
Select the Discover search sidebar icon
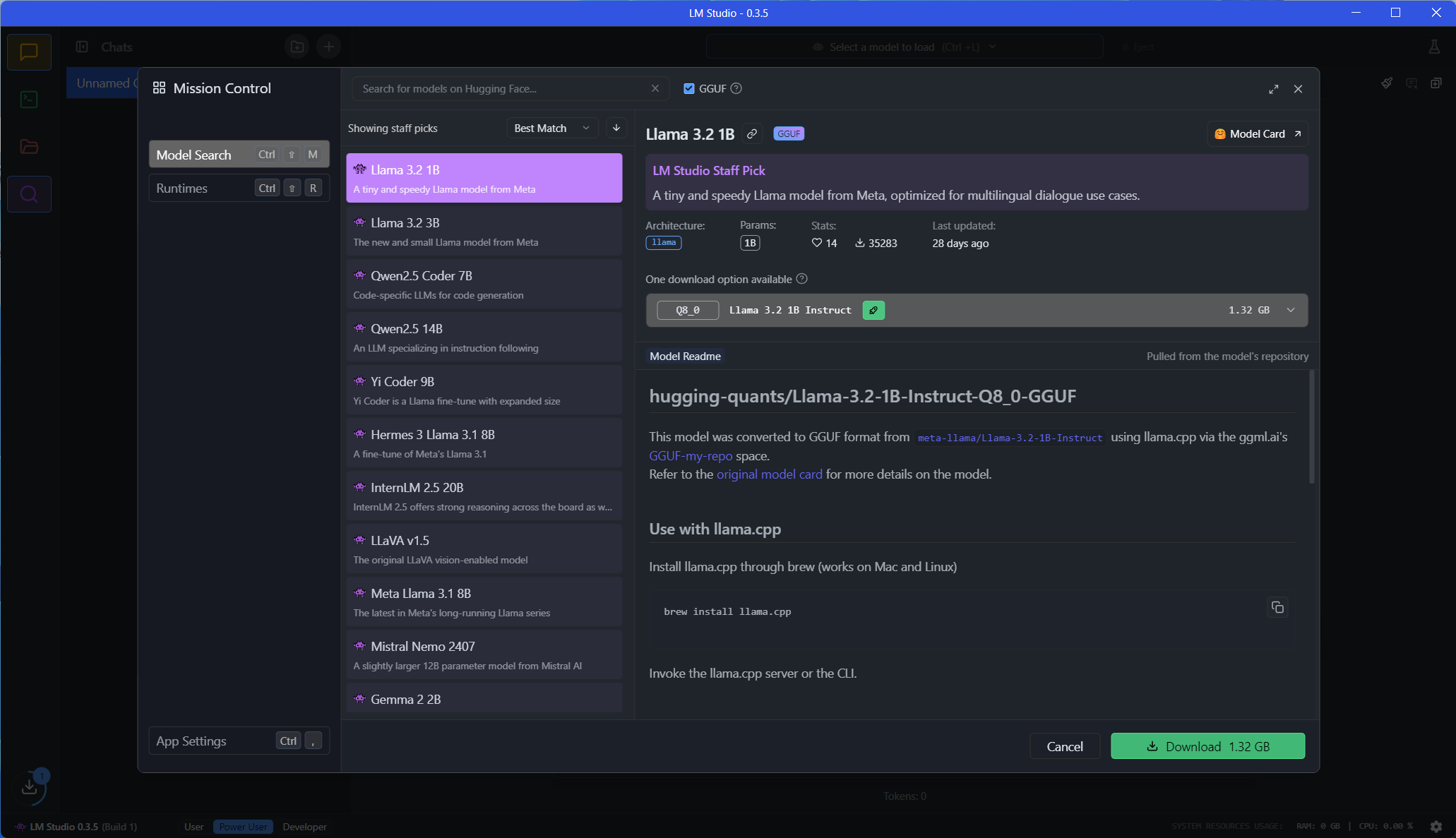click(29, 194)
